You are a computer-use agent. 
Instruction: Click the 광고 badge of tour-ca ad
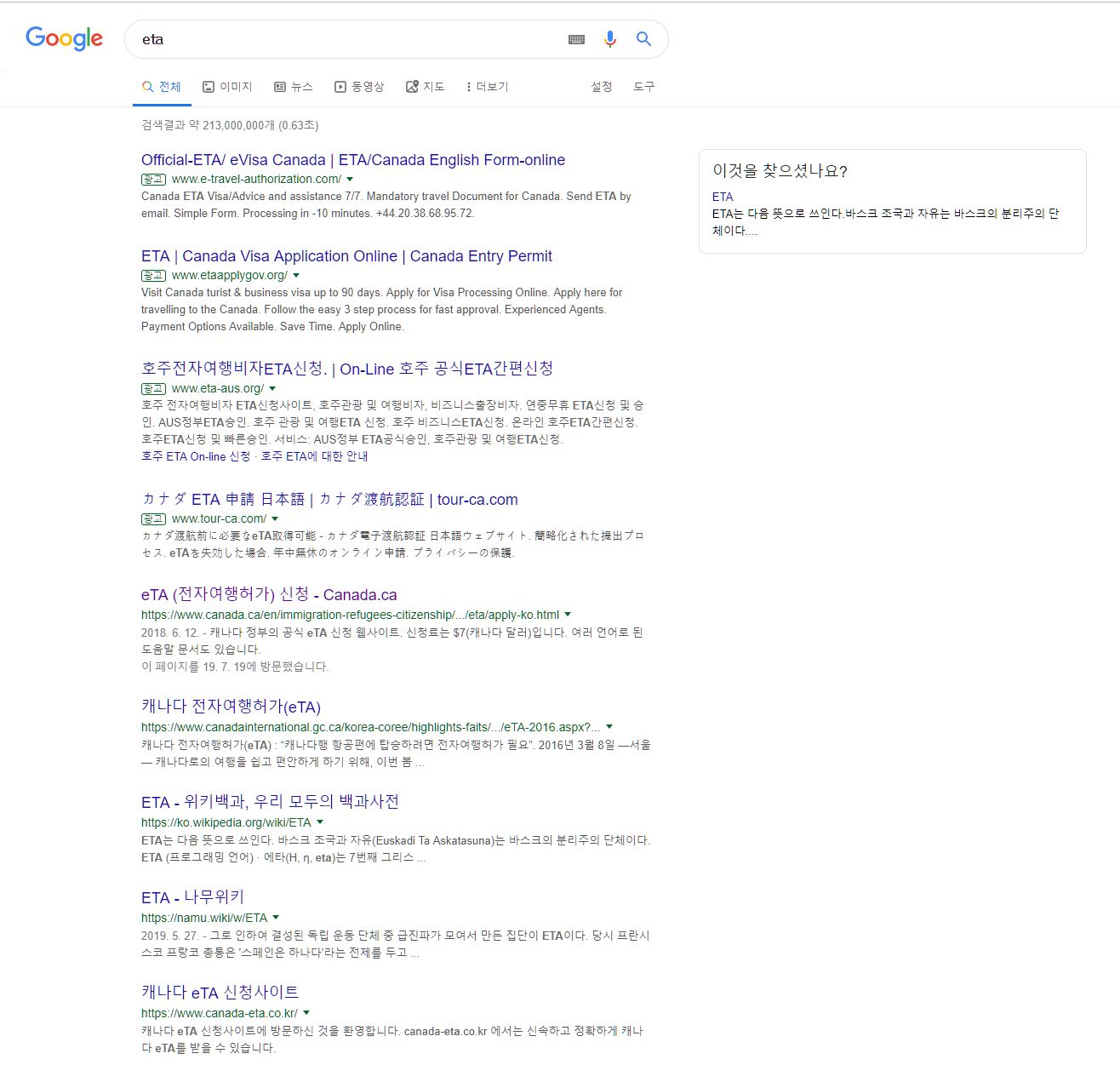(153, 519)
